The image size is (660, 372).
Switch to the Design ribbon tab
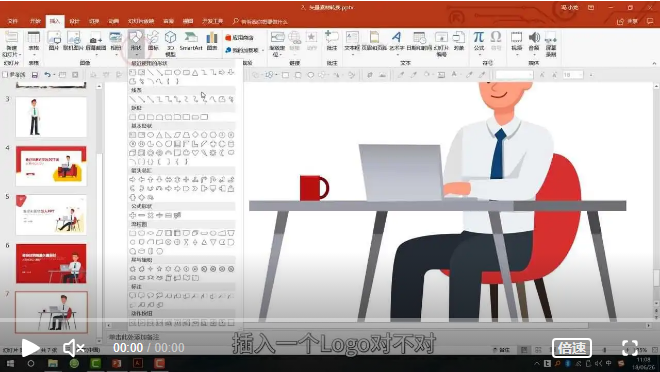(74, 21)
